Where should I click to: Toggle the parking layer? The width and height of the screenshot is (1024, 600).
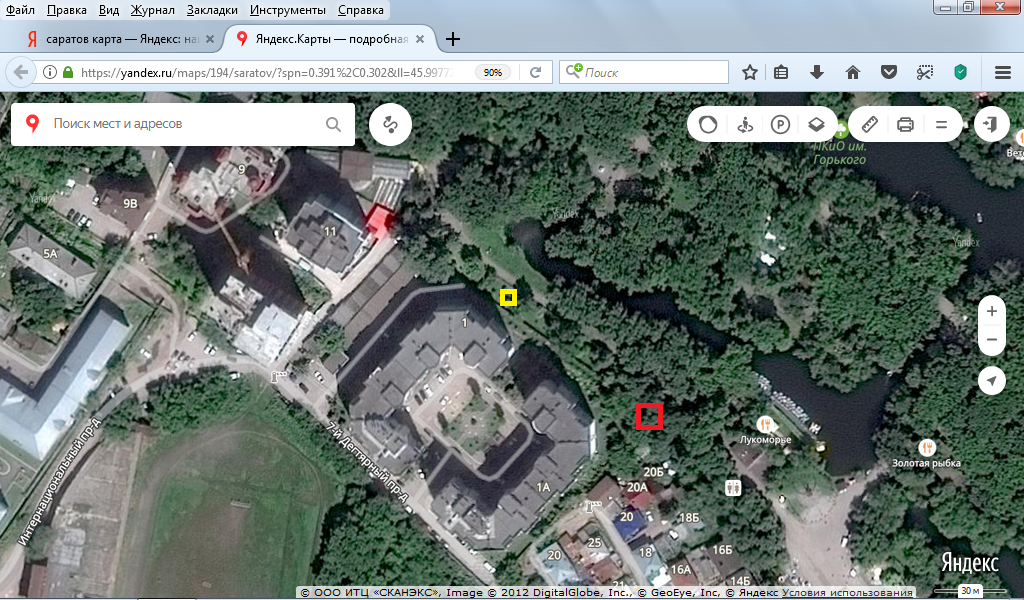click(x=780, y=124)
